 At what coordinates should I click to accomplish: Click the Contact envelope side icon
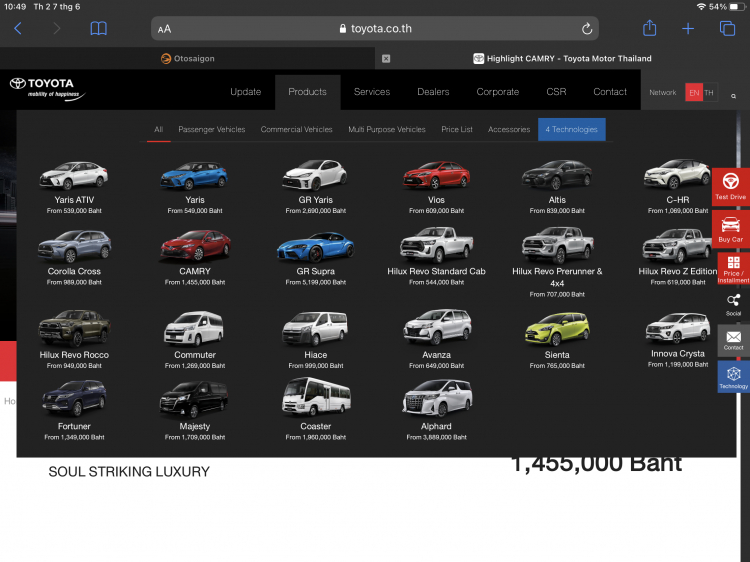[x=733, y=340]
